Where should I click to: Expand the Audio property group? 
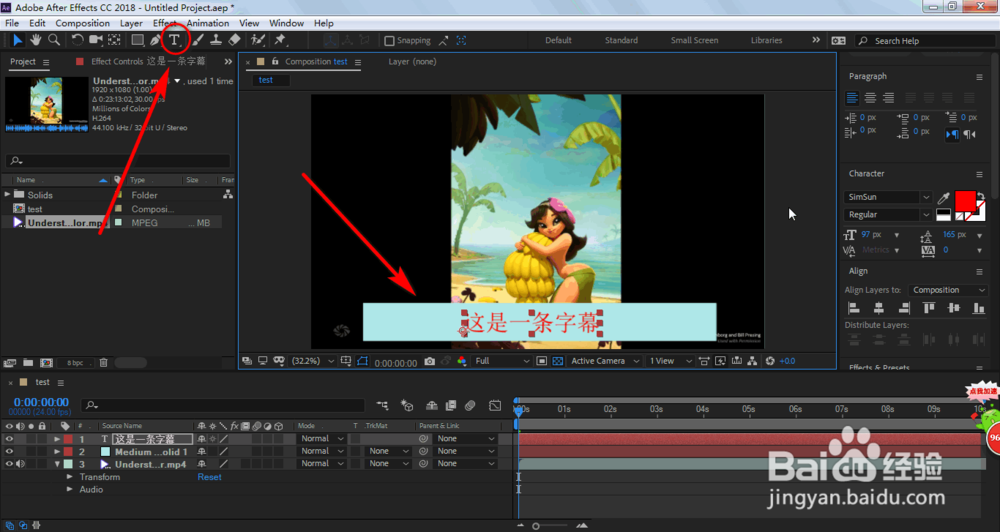(x=70, y=489)
